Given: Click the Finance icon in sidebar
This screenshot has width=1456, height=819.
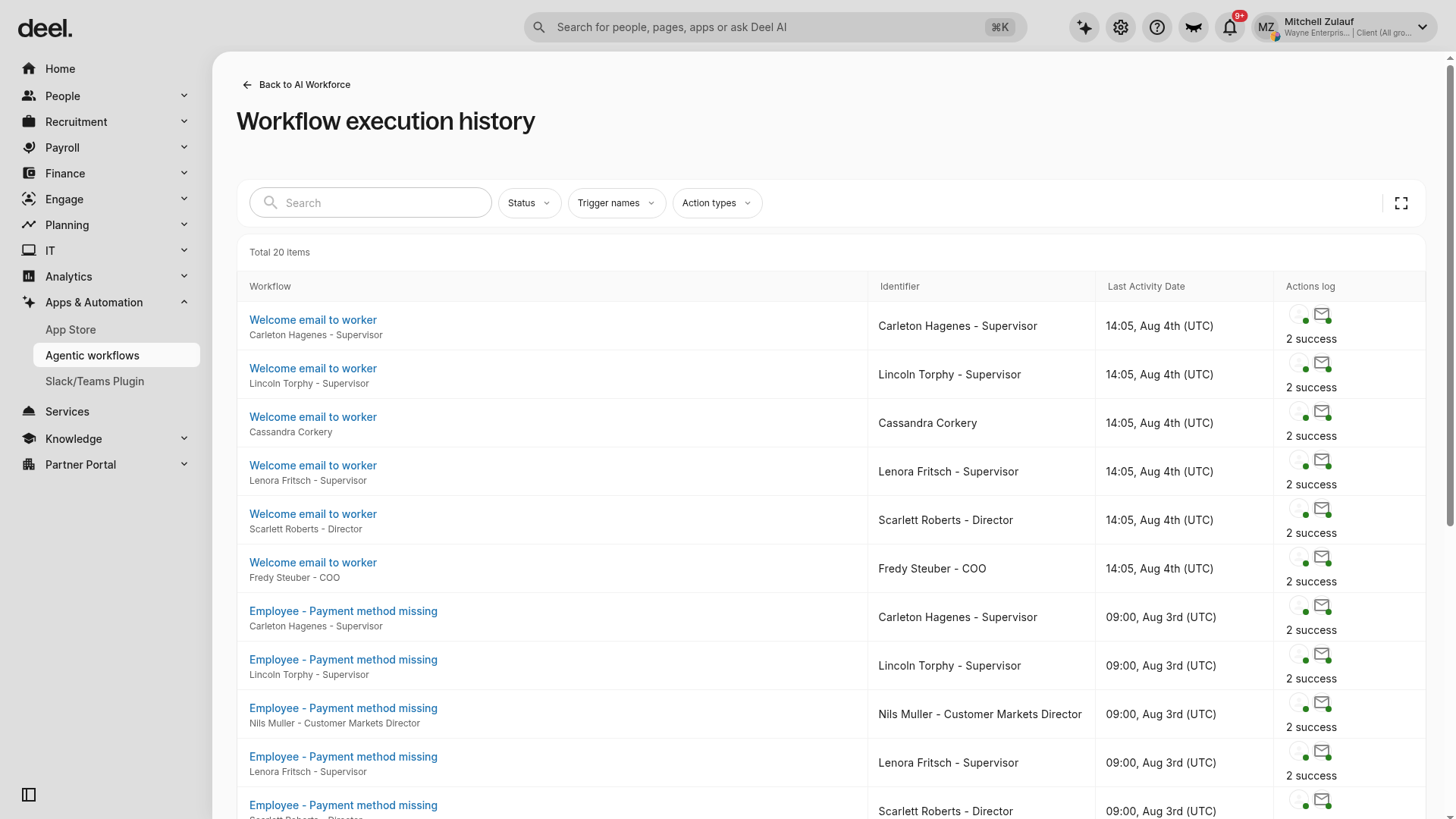Looking at the screenshot, I should 29,174.
